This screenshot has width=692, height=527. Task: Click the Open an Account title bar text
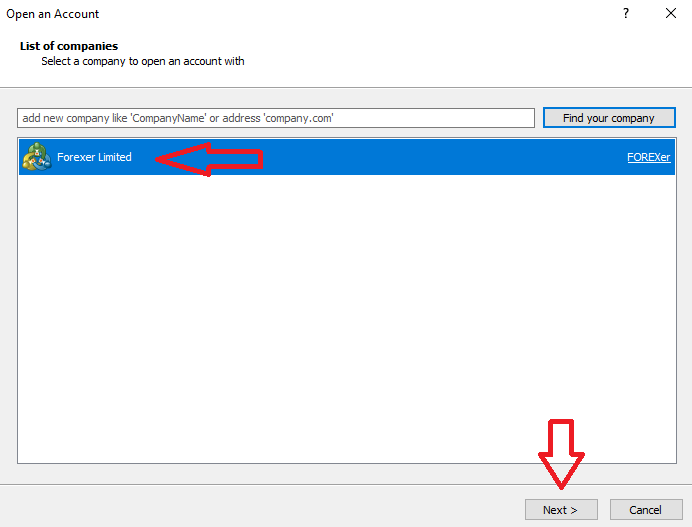pyautogui.click(x=53, y=14)
